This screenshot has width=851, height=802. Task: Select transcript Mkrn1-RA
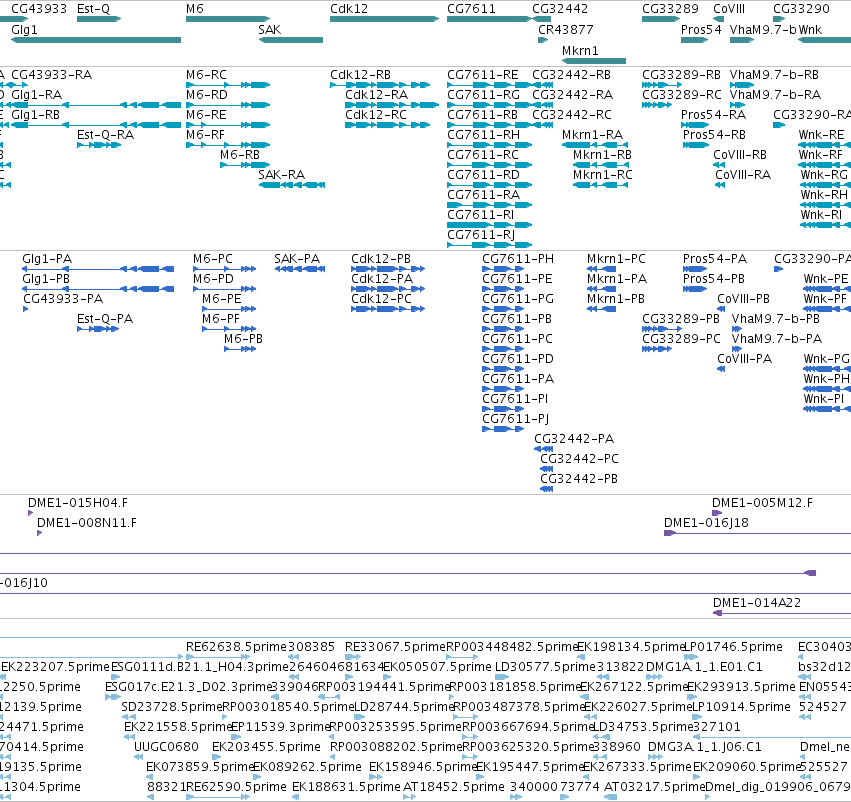(595, 145)
